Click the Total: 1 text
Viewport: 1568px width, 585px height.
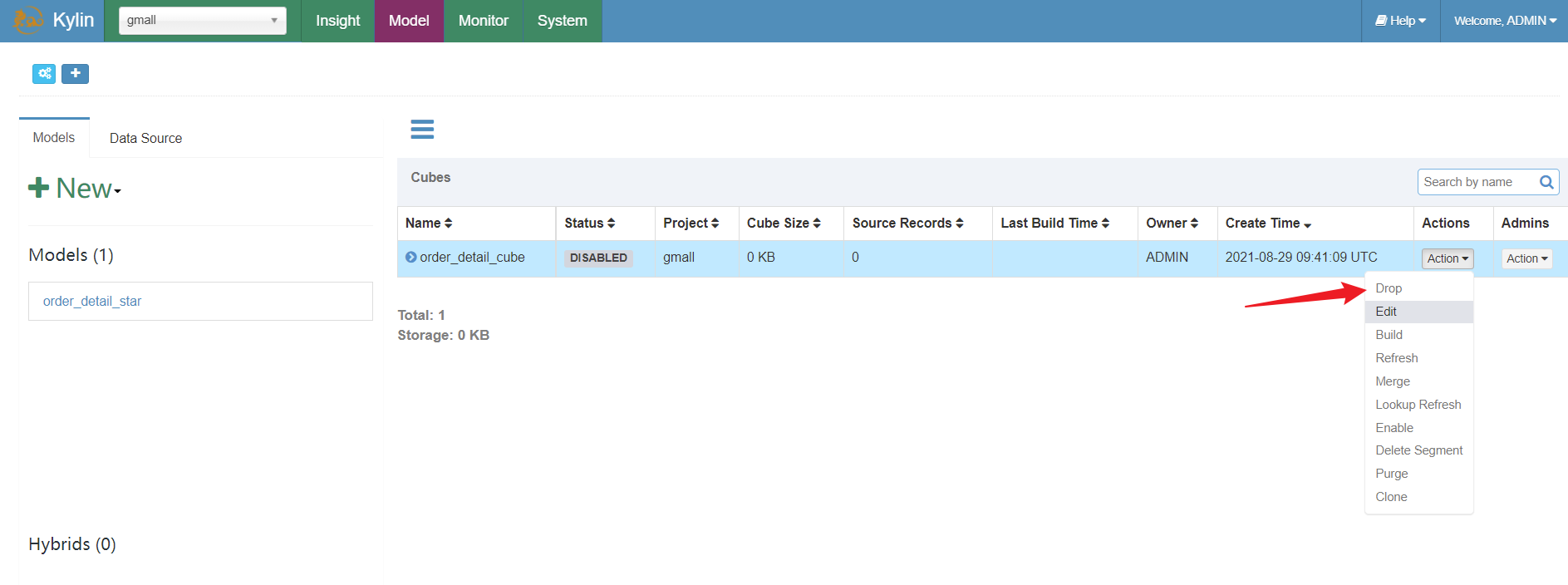click(x=421, y=315)
